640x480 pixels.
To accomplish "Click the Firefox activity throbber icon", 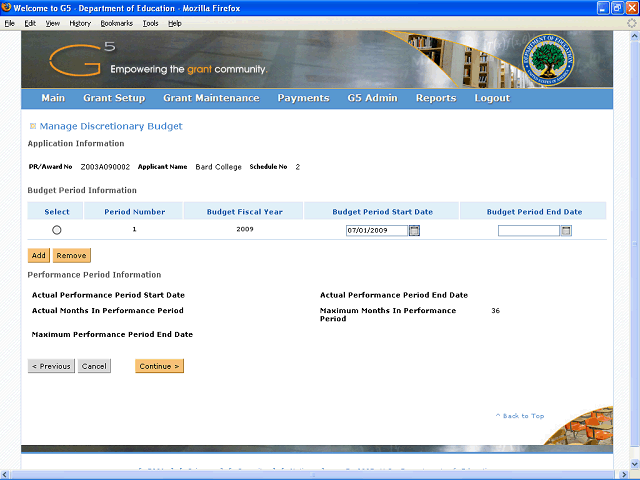I will point(631,23).
